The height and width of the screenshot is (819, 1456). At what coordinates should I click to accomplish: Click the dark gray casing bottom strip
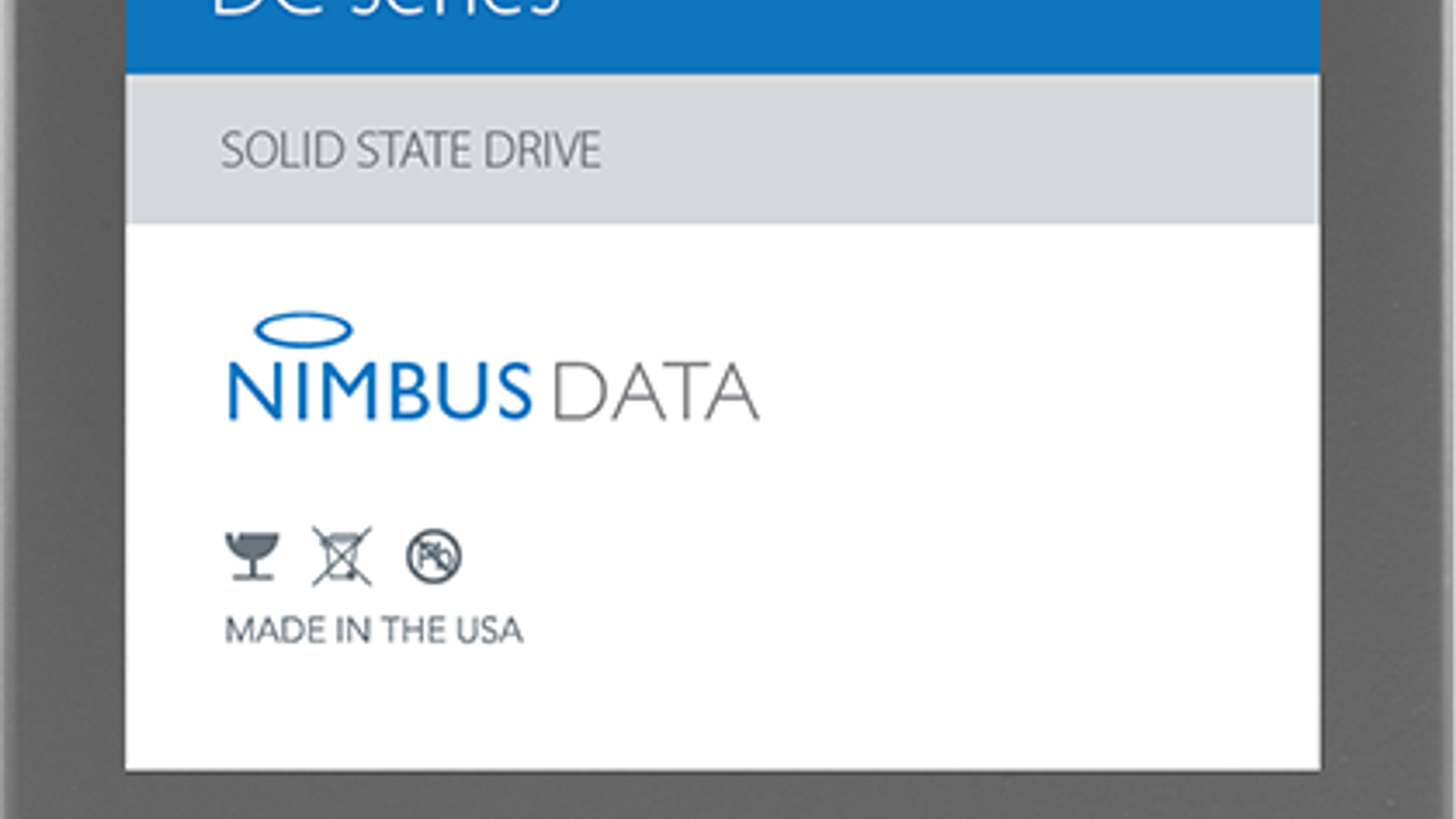tap(728, 795)
